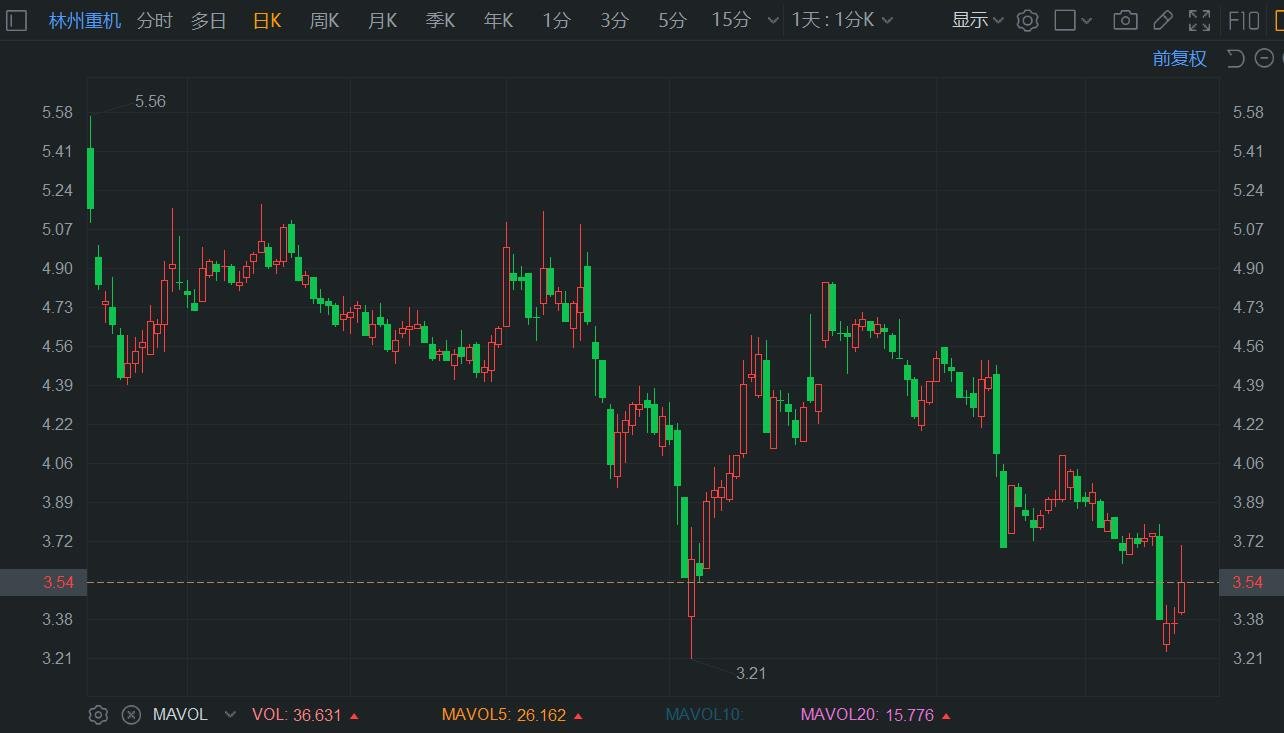Remove the MAVOL indicator with the X icon
The image size is (1284, 733).
point(131,715)
